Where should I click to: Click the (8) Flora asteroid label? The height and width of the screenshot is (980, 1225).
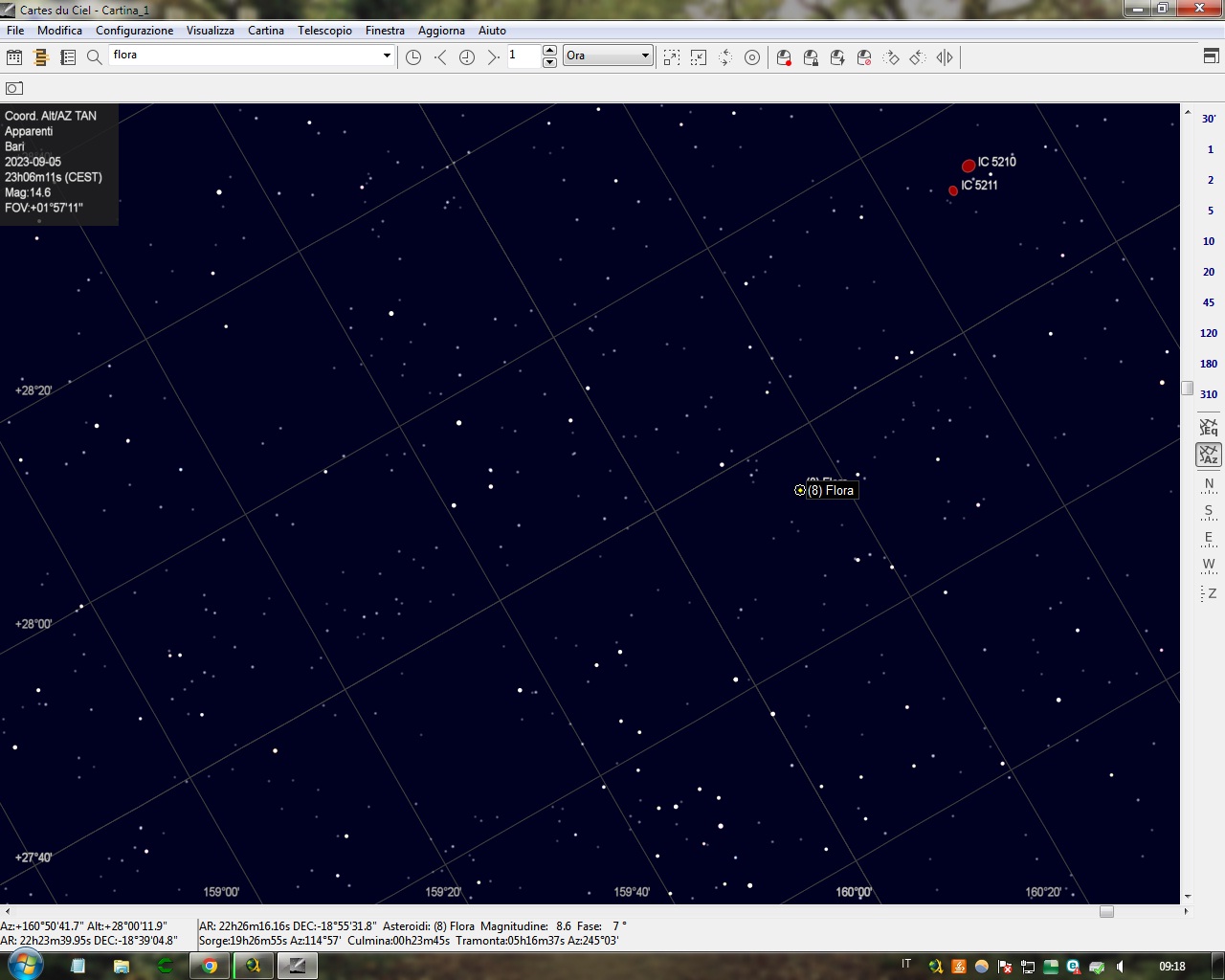click(830, 490)
